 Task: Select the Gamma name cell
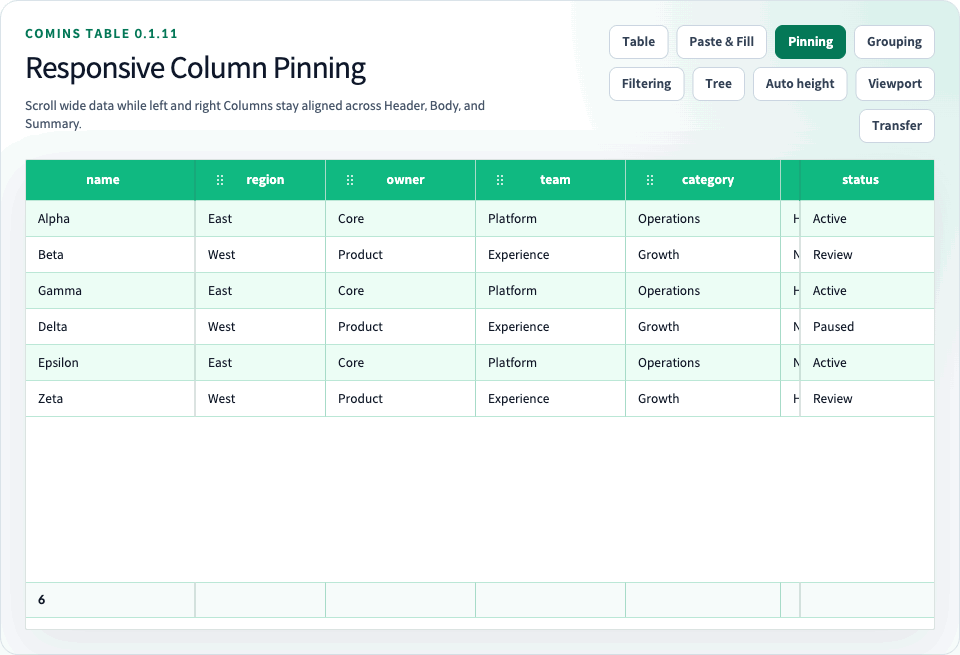pyautogui.click(x=110, y=291)
